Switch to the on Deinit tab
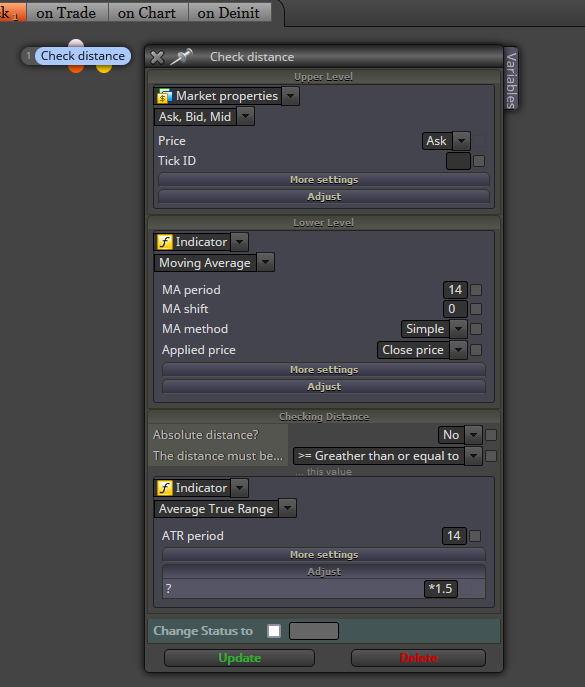Screen dimensions: 585x687 [x=229, y=12]
